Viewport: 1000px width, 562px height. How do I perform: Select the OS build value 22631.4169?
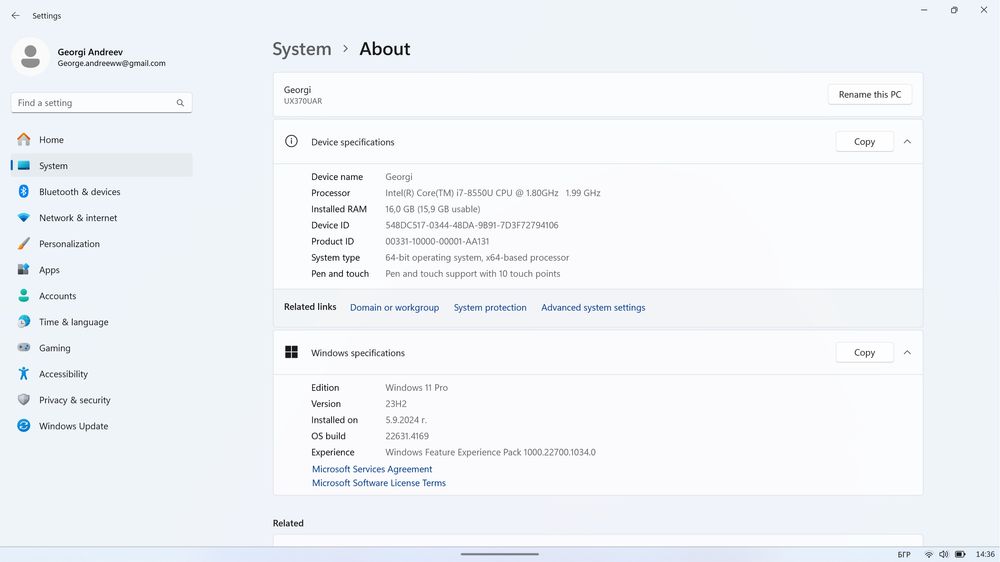pos(407,436)
